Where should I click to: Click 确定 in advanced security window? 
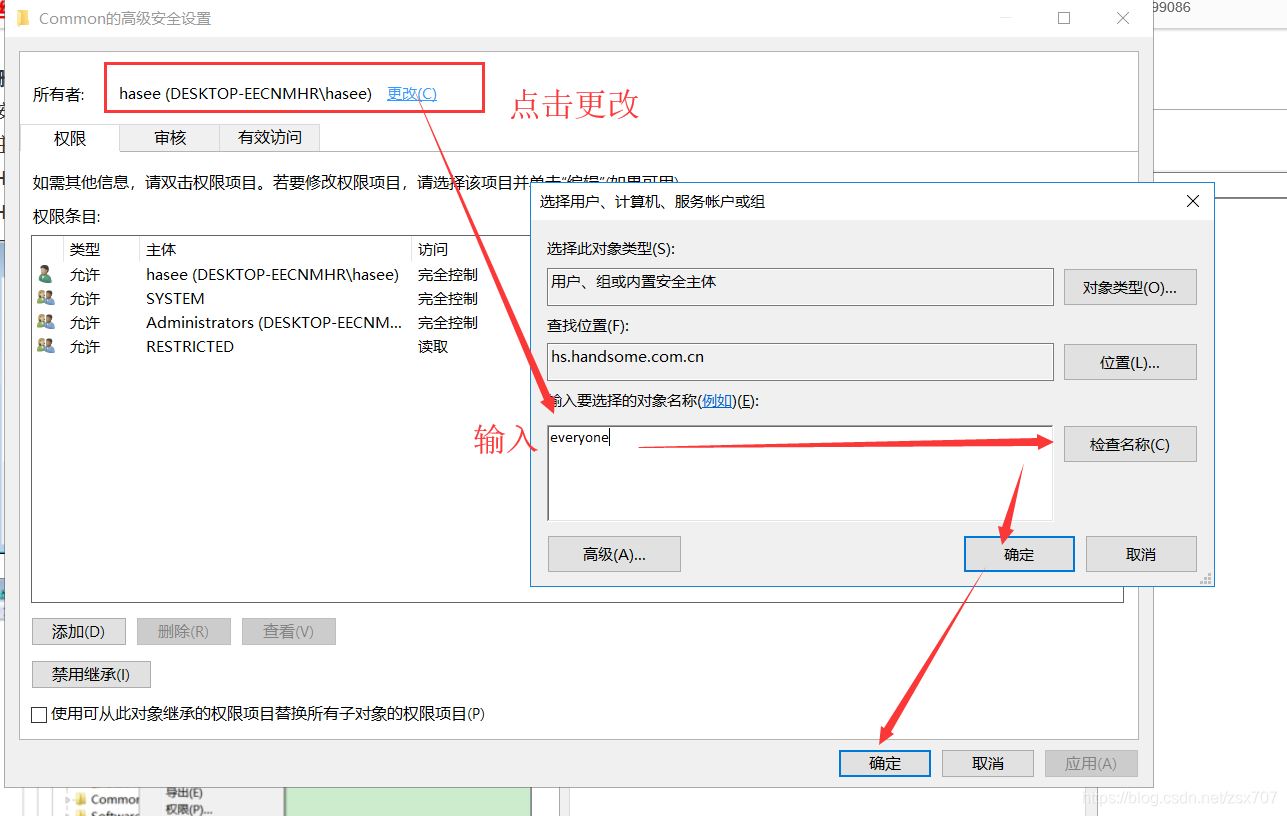click(885, 764)
